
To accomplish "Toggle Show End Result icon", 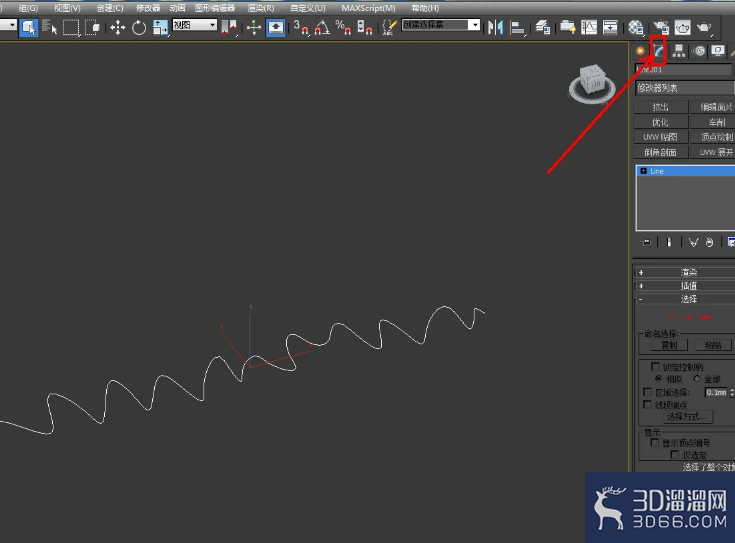I will click(x=669, y=242).
